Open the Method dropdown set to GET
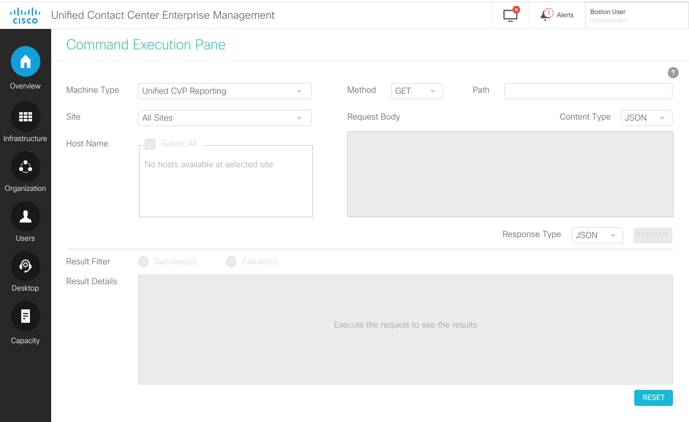 tap(417, 91)
